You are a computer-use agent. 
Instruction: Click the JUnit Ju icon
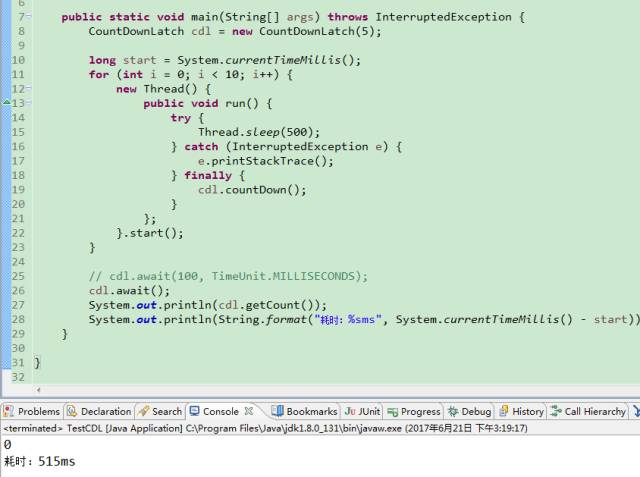(x=350, y=411)
